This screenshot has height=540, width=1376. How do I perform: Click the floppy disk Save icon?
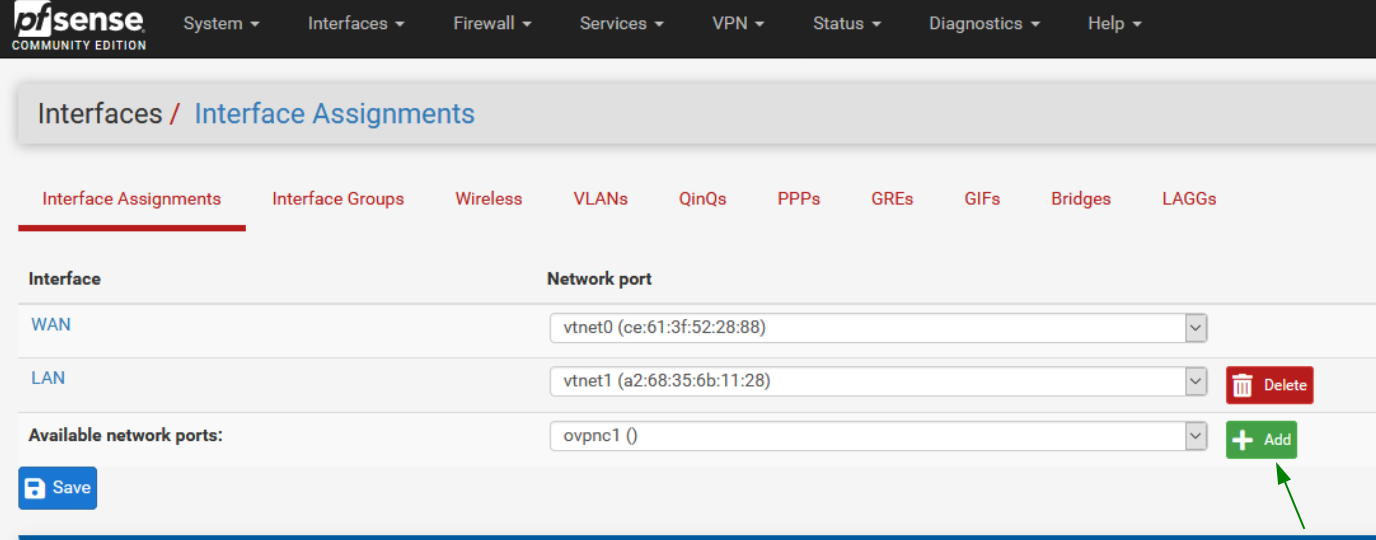(x=35, y=488)
